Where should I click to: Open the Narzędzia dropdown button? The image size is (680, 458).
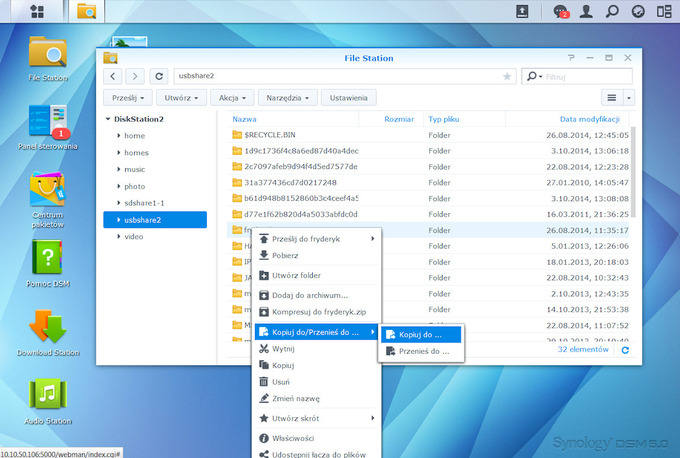pos(288,98)
